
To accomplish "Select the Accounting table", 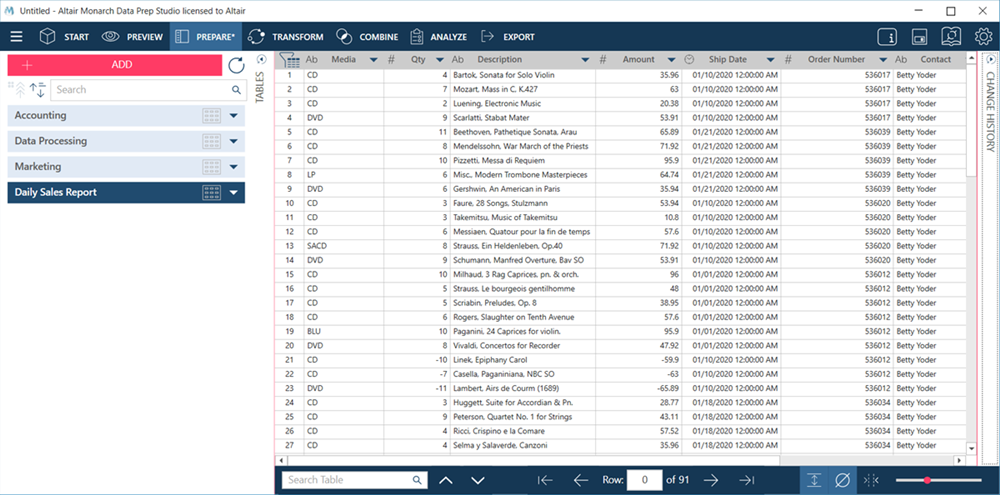I will [126, 115].
